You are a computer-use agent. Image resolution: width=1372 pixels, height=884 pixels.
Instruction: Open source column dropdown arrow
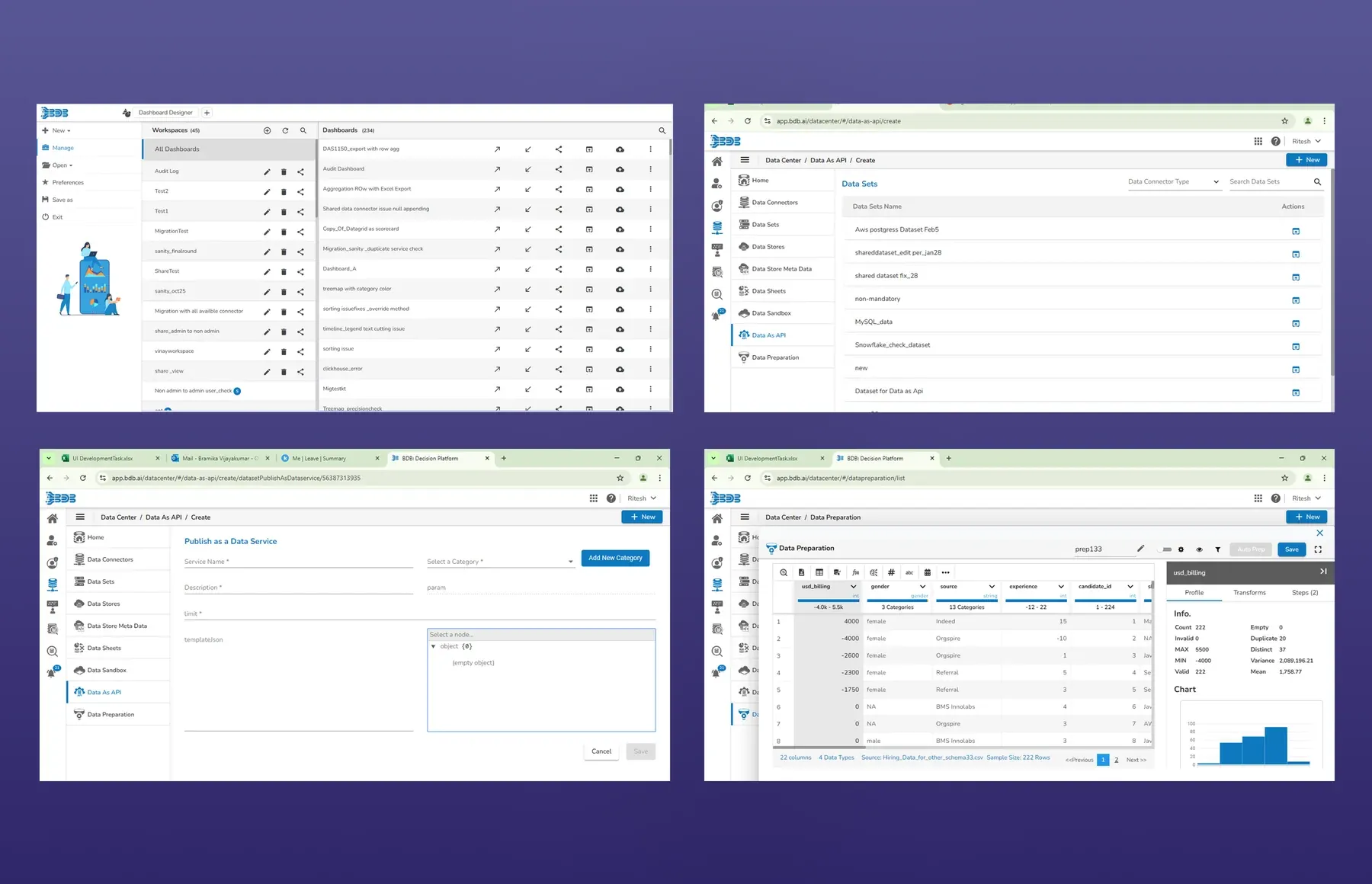(x=992, y=587)
